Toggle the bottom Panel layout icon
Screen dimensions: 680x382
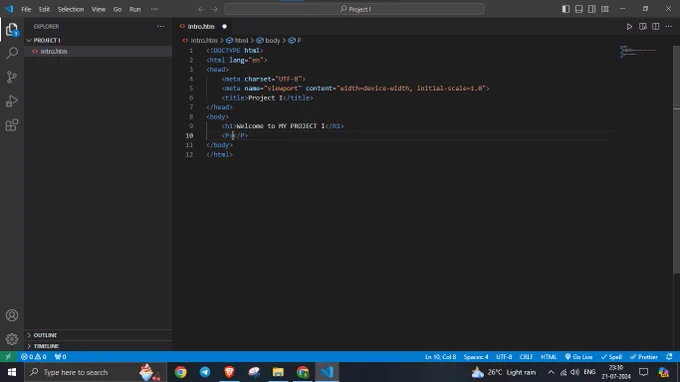click(x=579, y=9)
